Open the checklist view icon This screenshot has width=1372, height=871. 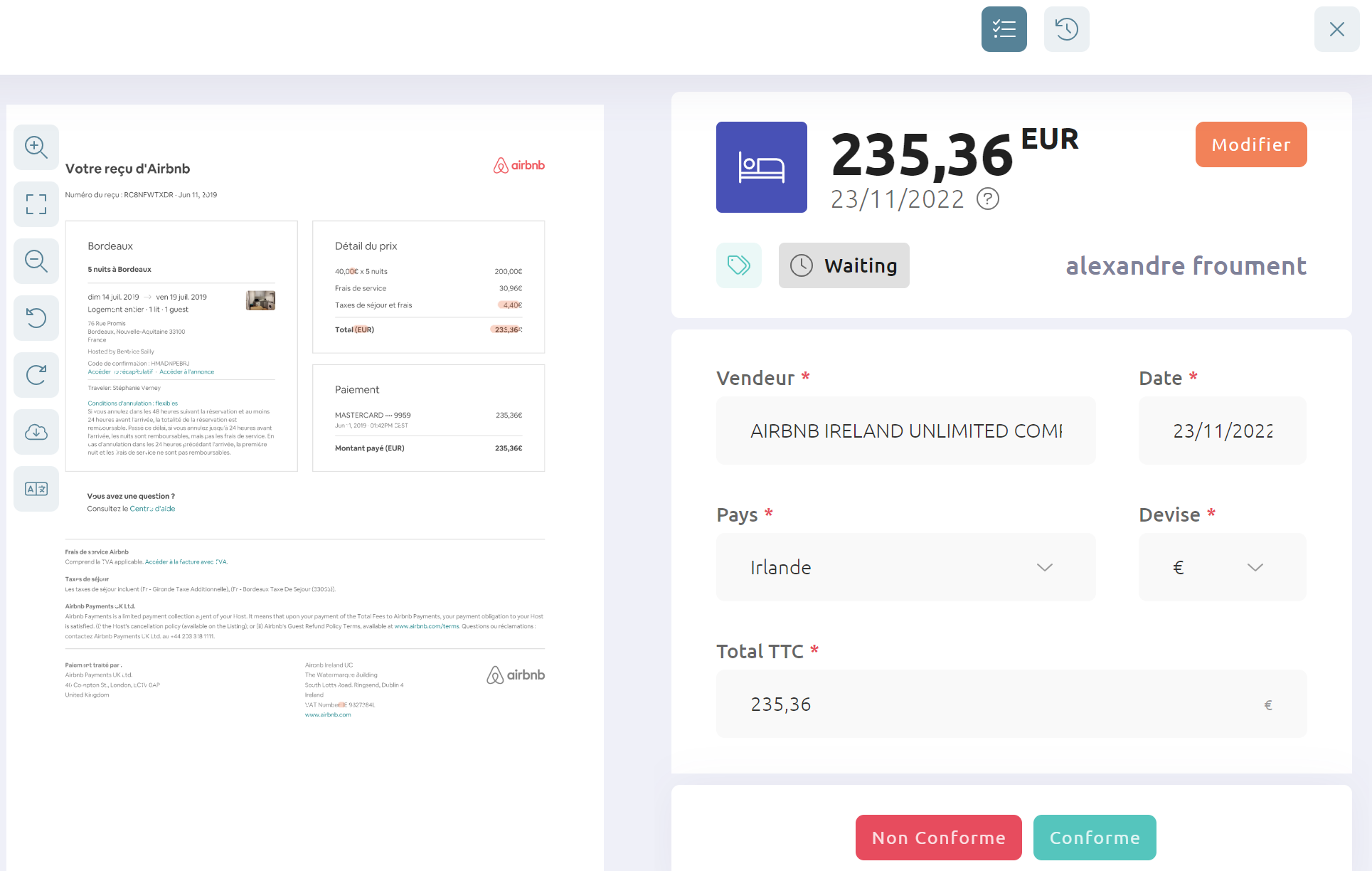(x=1004, y=29)
